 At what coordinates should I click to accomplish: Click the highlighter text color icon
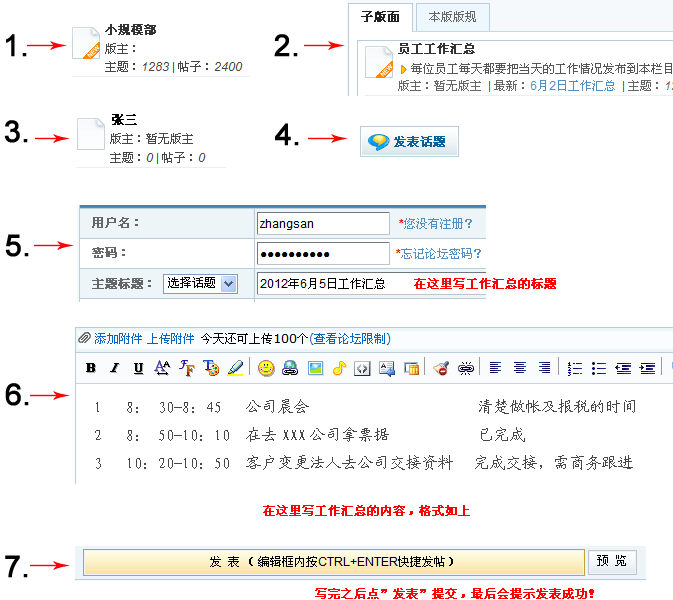pyautogui.click(x=235, y=368)
